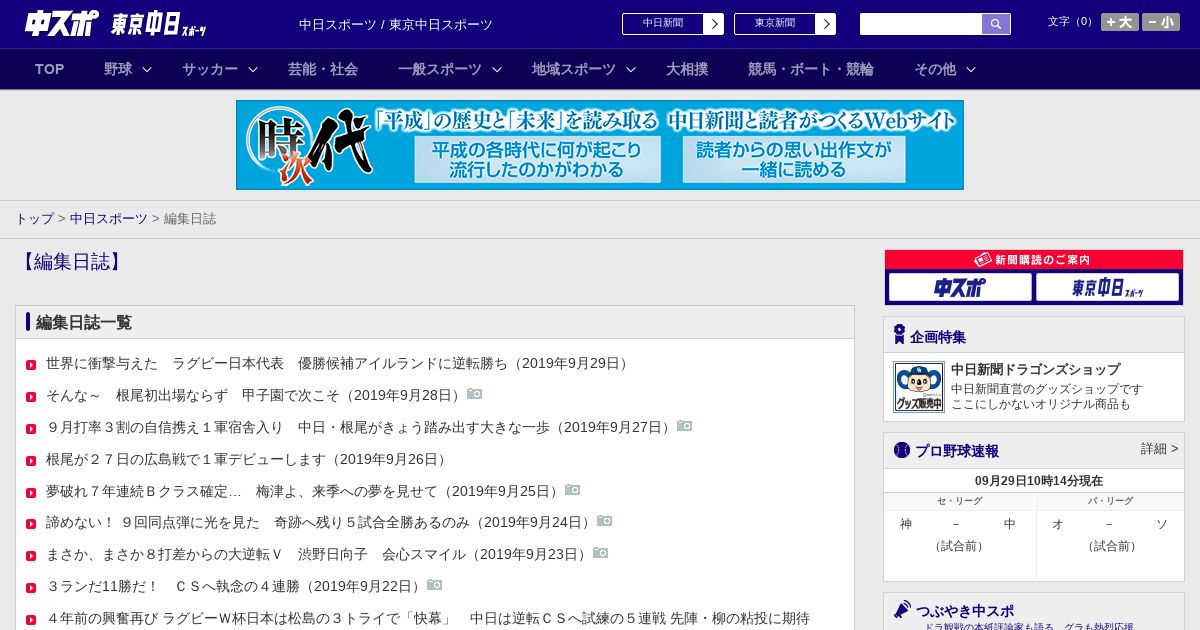Click 神 − 中 game matchup
Image resolution: width=1200 pixels, height=630 pixels.
[x=958, y=524]
